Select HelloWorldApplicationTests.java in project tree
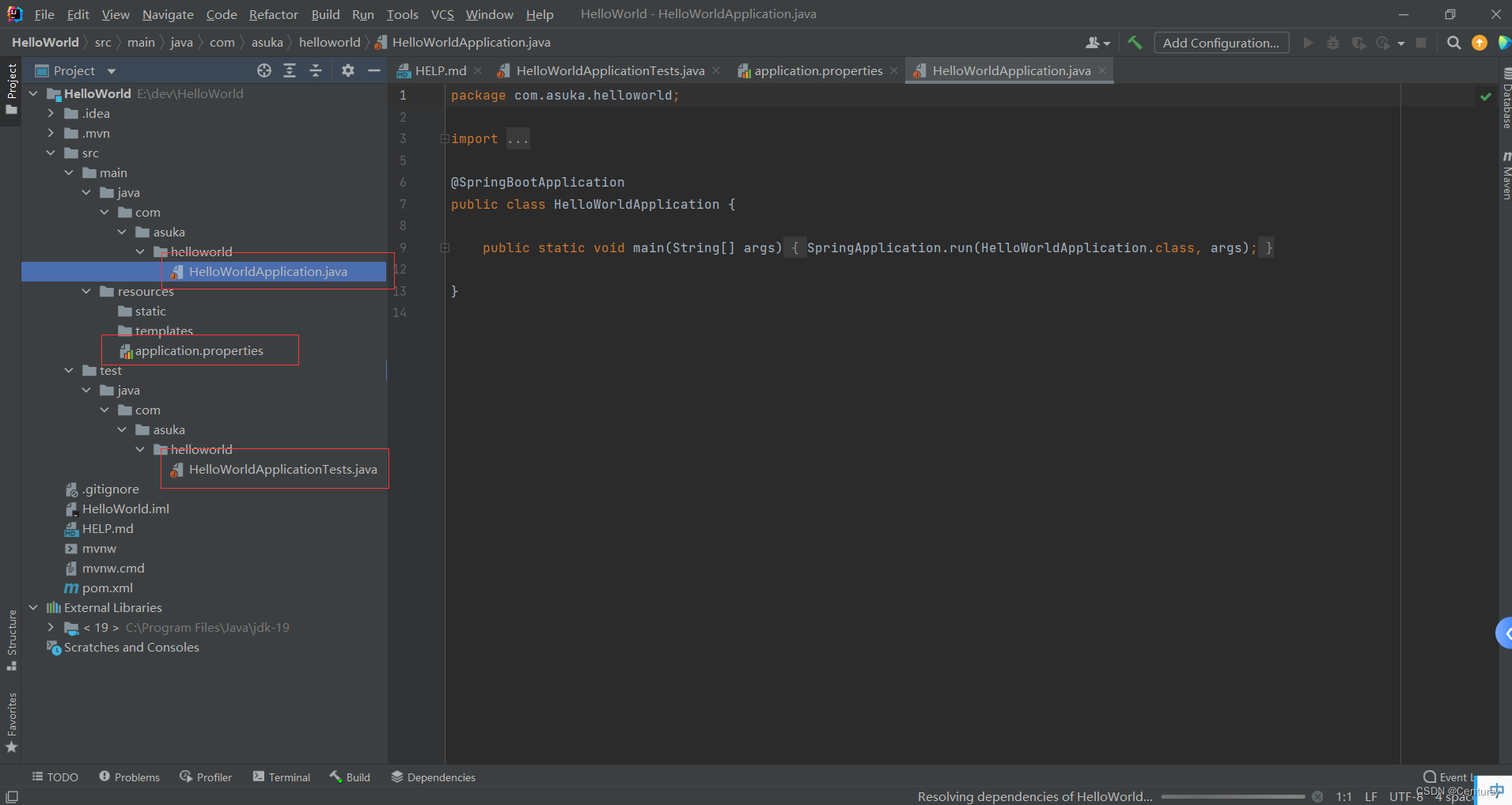The height and width of the screenshot is (805, 1512). tap(274, 469)
